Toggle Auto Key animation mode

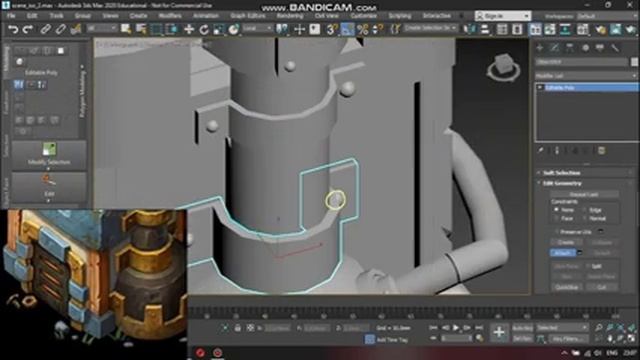[522, 328]
